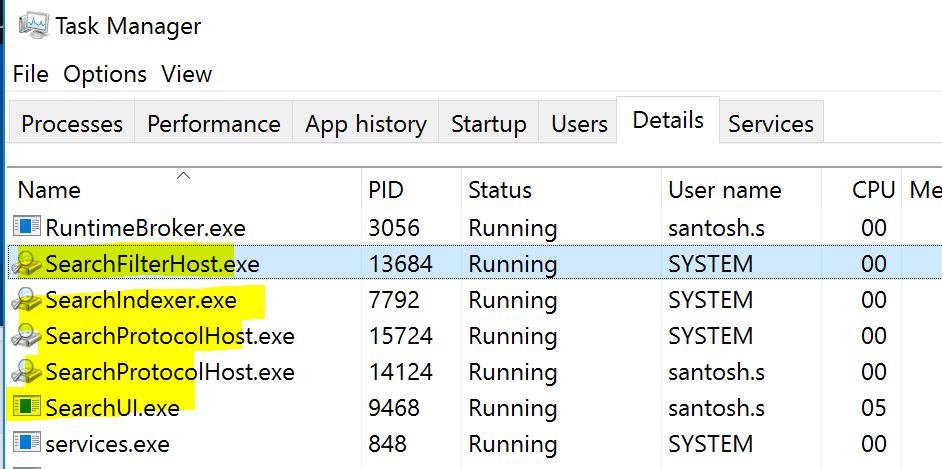Click the SearchIndexer.exe process icon

26,300
